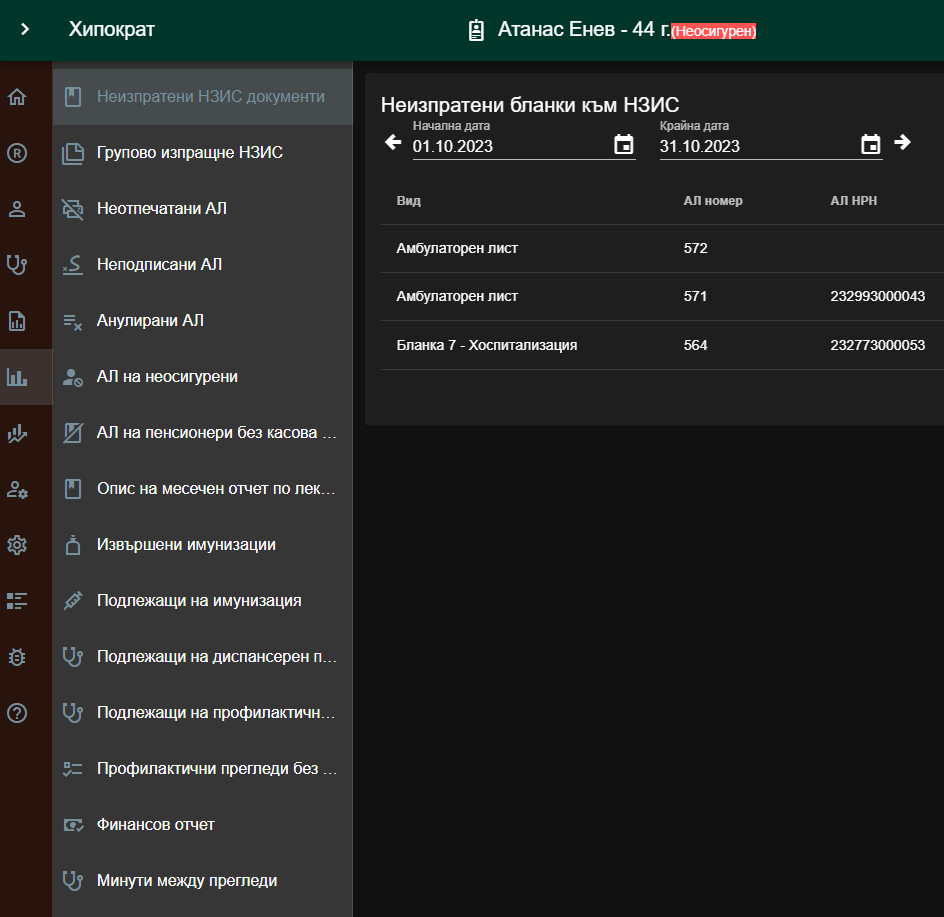Open the Home icon in the sidebar
The image size is (944, 917).
17,97
